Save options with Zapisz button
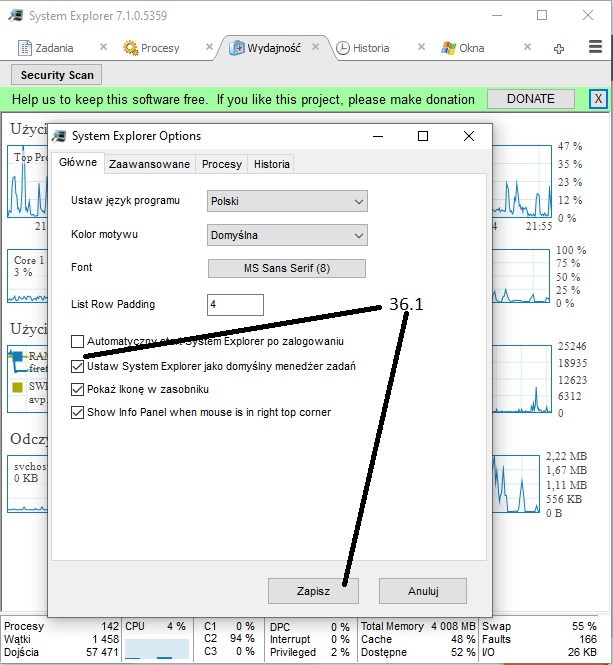This screenshot has height=665, width=613. click(x=313, y=591)
